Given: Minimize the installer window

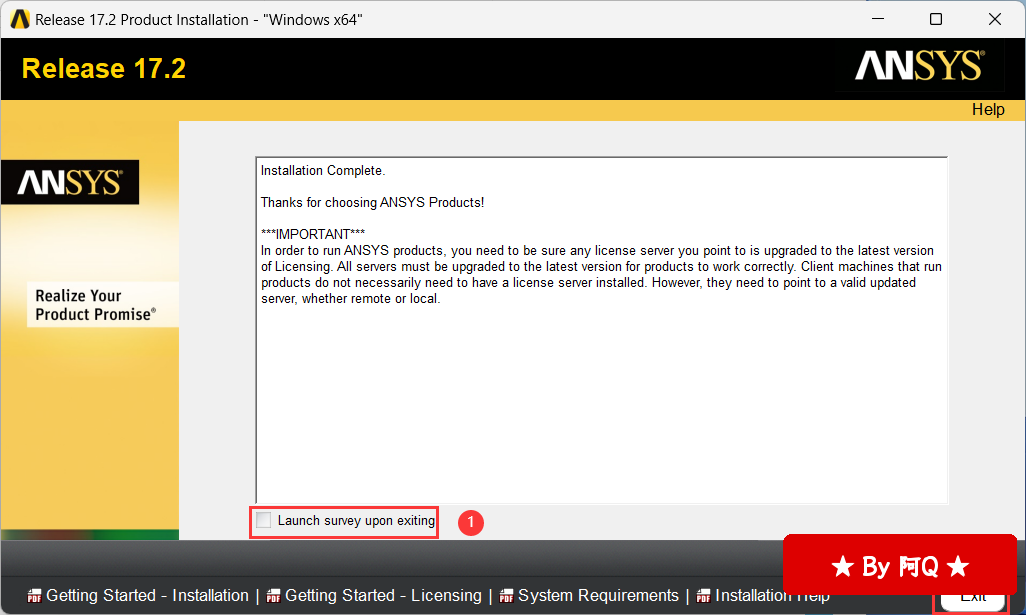Looking at the screenshot, I should tap(877, 19).
